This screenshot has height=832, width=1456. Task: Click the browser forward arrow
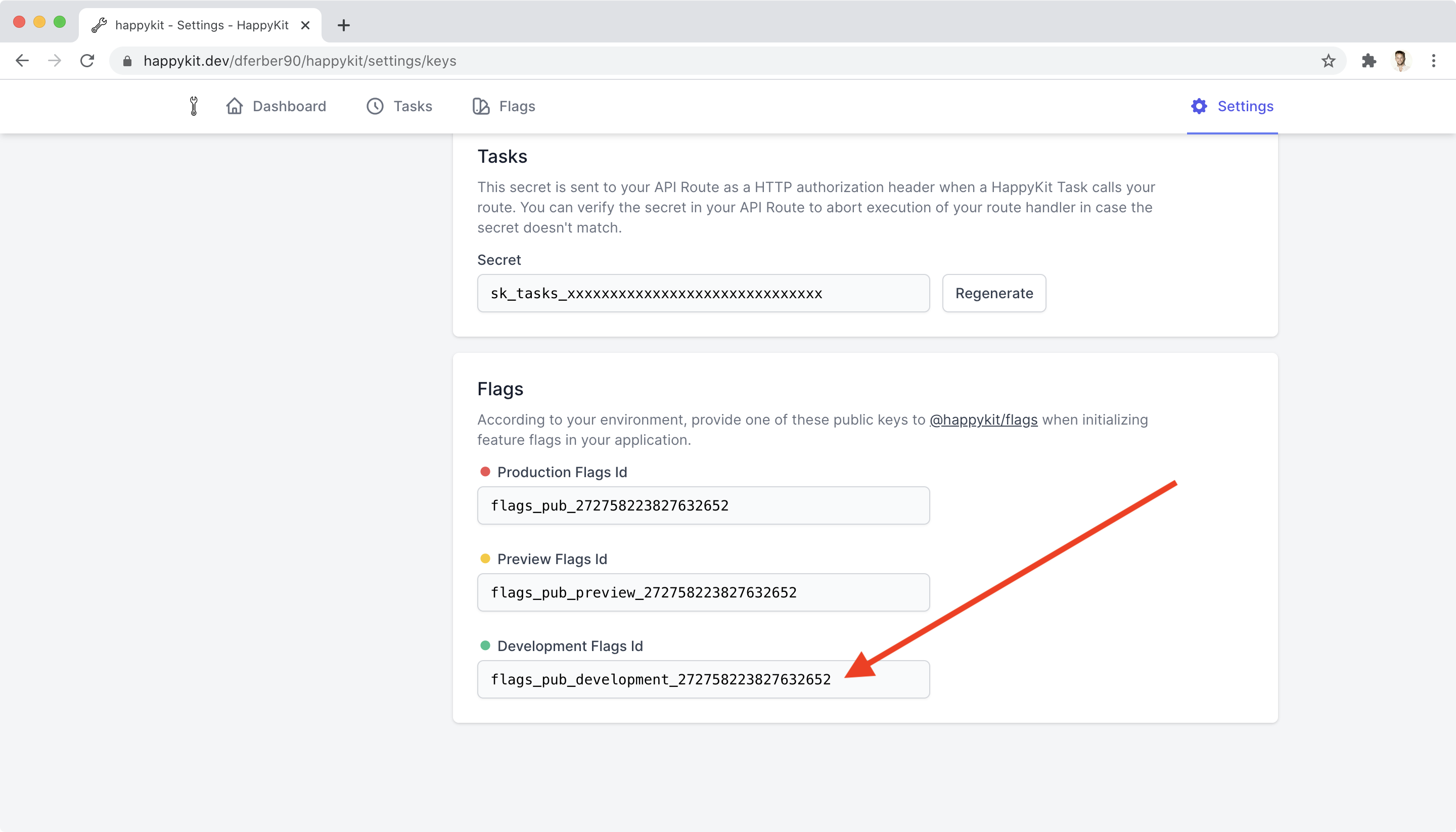54,61
